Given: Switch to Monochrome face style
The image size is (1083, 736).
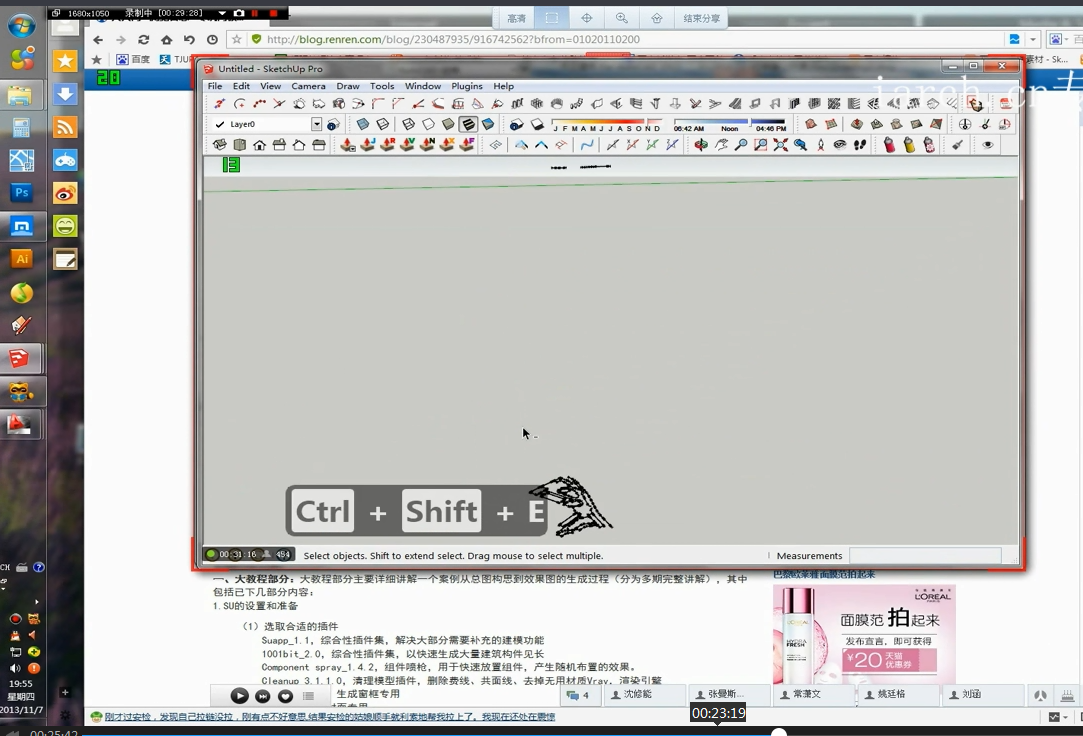Looking at the screenshot, I should coord(488,124).
